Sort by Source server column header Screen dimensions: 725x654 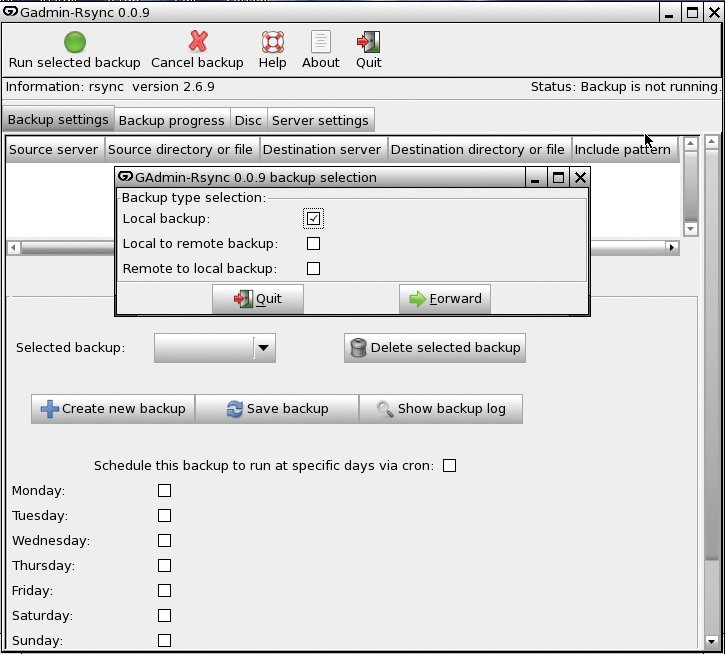55,149
